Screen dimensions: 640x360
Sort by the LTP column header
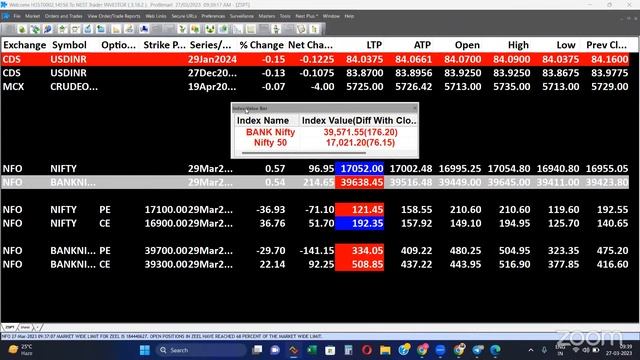tap(374, 45)
